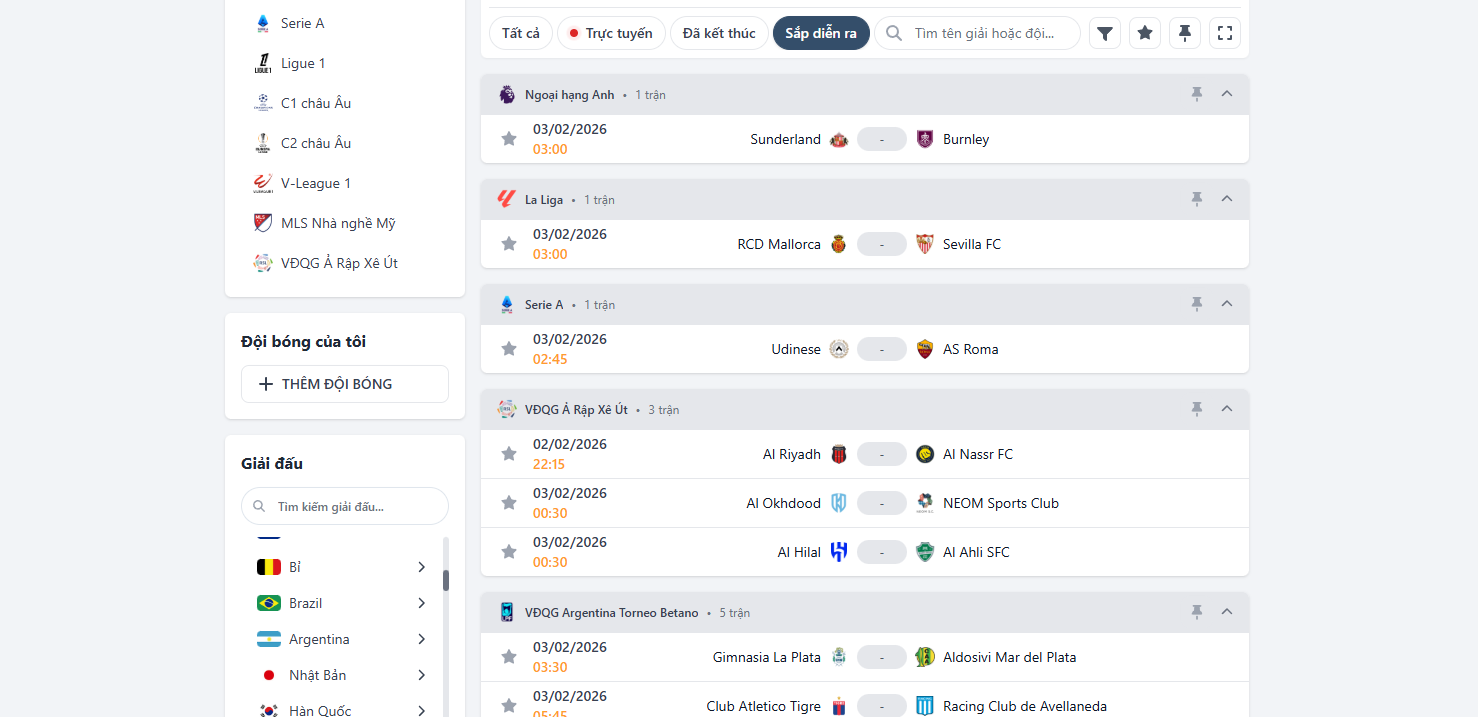Favorite the Sunderland vs Burnley match
1478x717 pixels.
[x=509, y=139]
